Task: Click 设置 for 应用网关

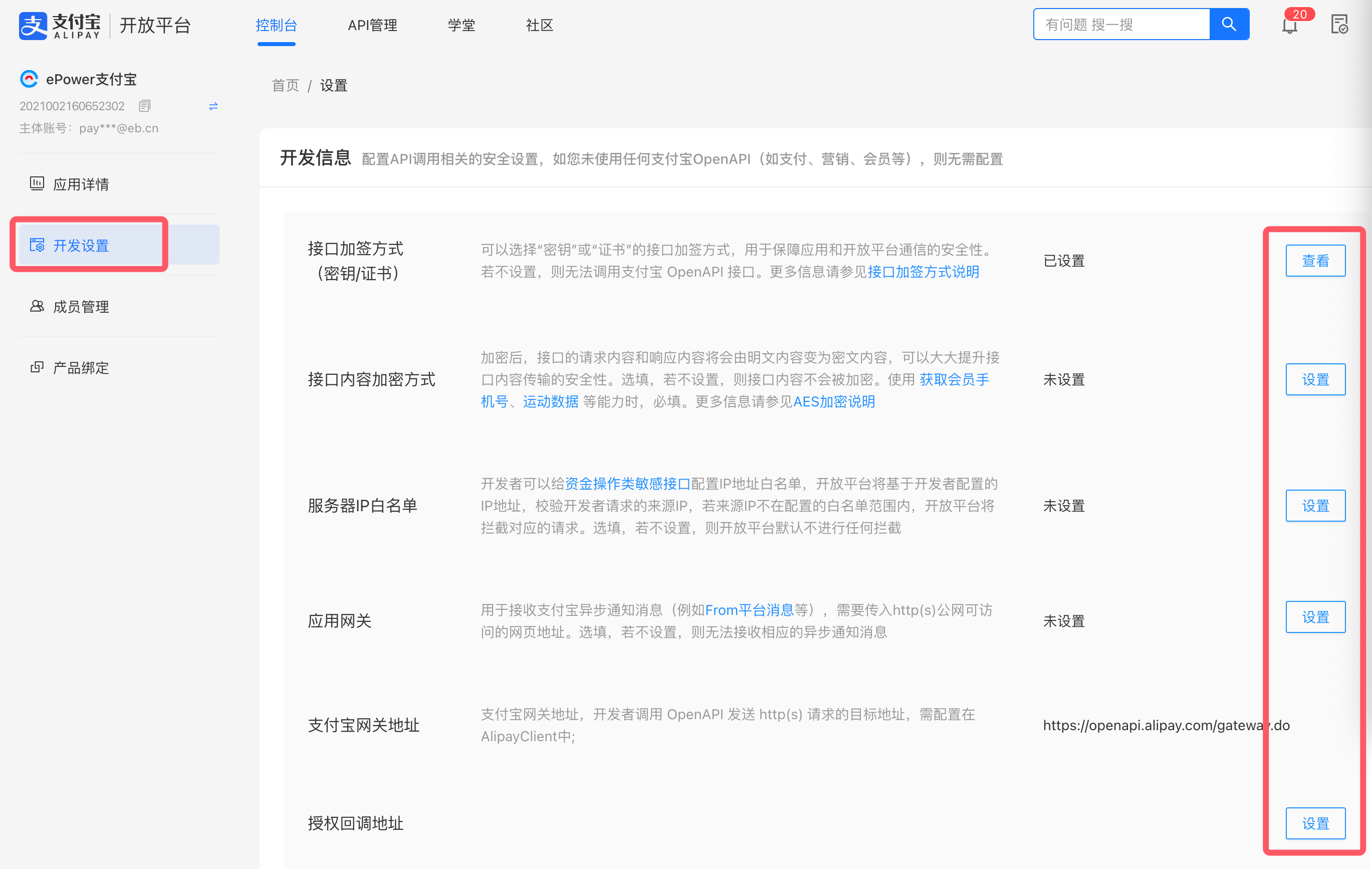Action: tap(1315, 617)
